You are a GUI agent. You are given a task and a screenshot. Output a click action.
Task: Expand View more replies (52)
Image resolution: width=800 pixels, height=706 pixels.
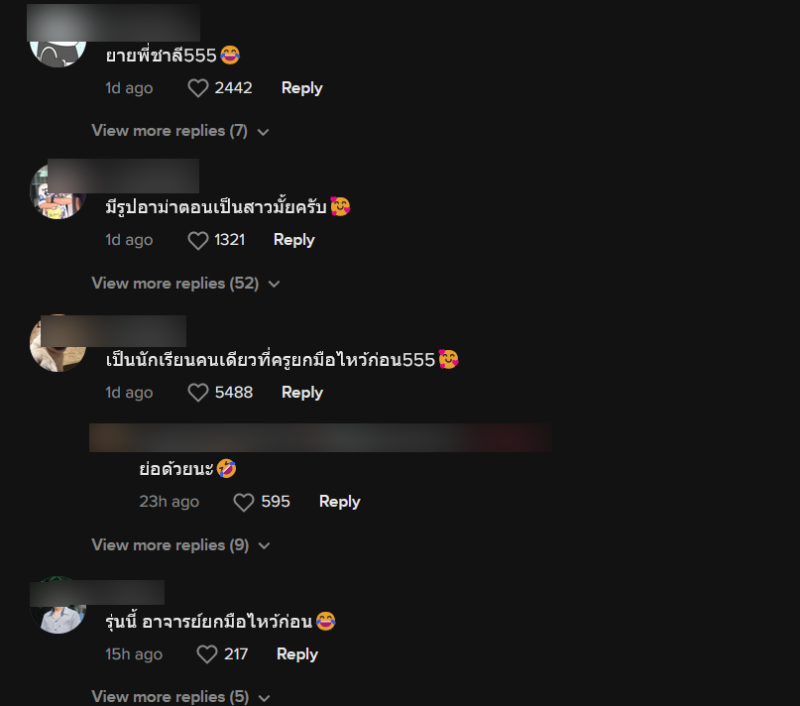coord(186,284)
